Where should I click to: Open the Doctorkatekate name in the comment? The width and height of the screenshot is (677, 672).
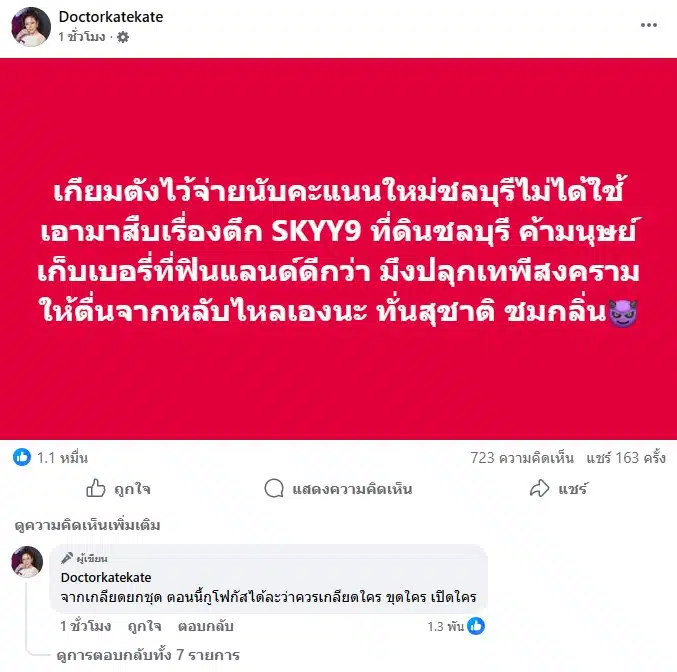(106, 577)
